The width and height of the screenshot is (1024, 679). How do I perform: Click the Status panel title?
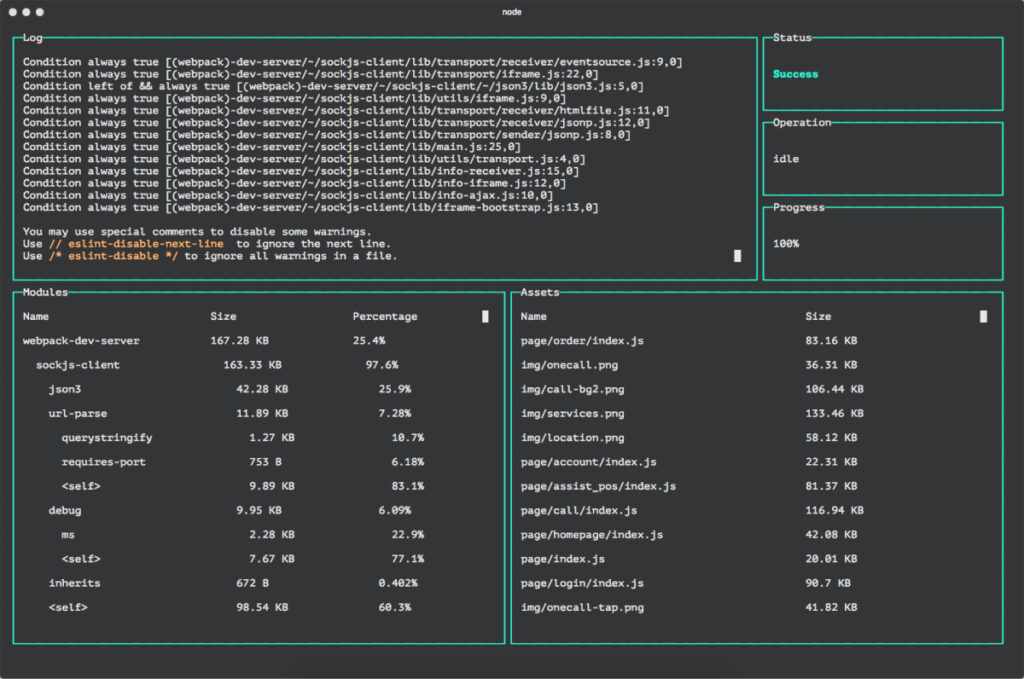792,38
